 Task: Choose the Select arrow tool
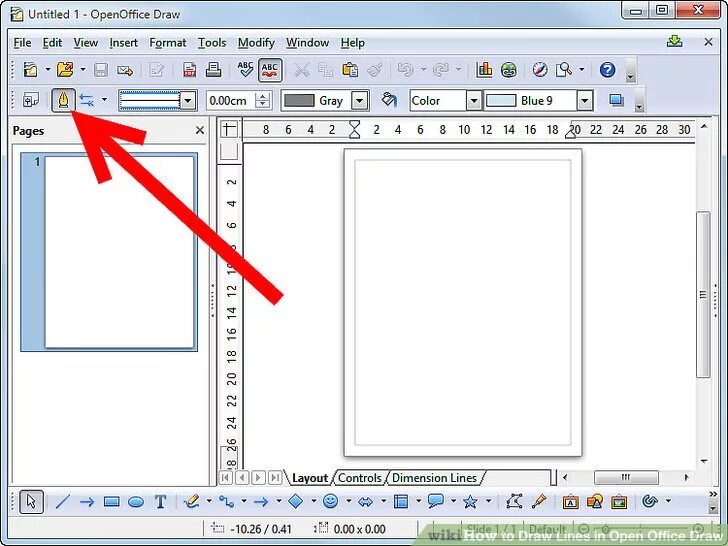(32, 501)
